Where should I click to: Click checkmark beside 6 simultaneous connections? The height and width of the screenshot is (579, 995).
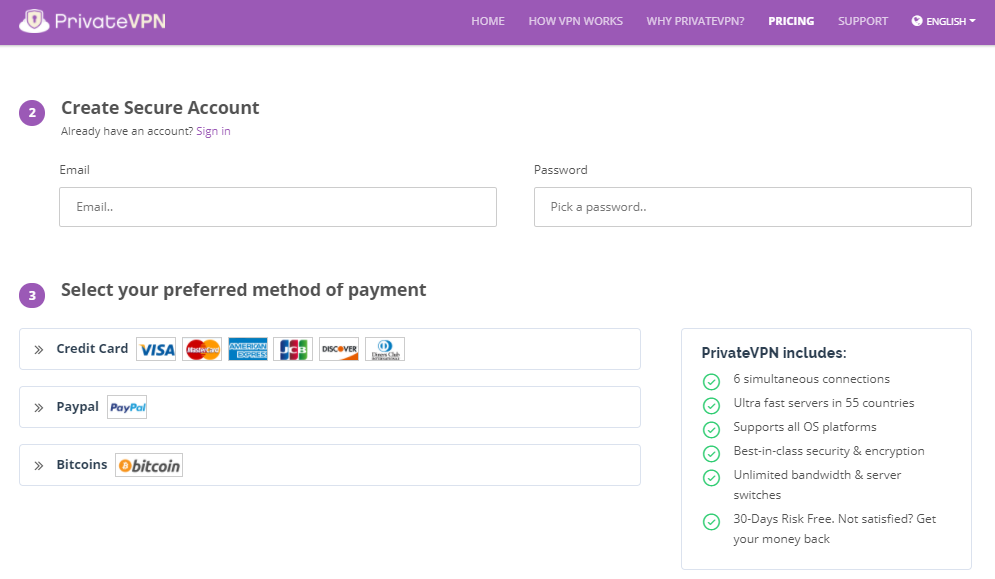coord(711,382)
